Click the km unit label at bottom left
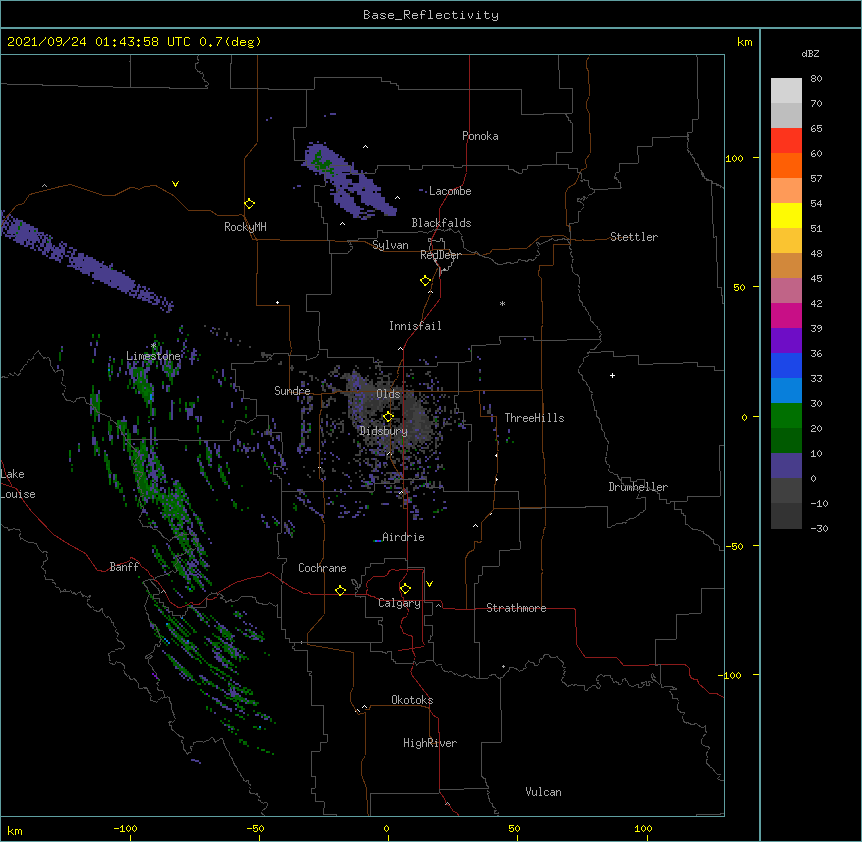Image resolution: width=862 pixels, height=842 pixels. (x=15, y=830)
